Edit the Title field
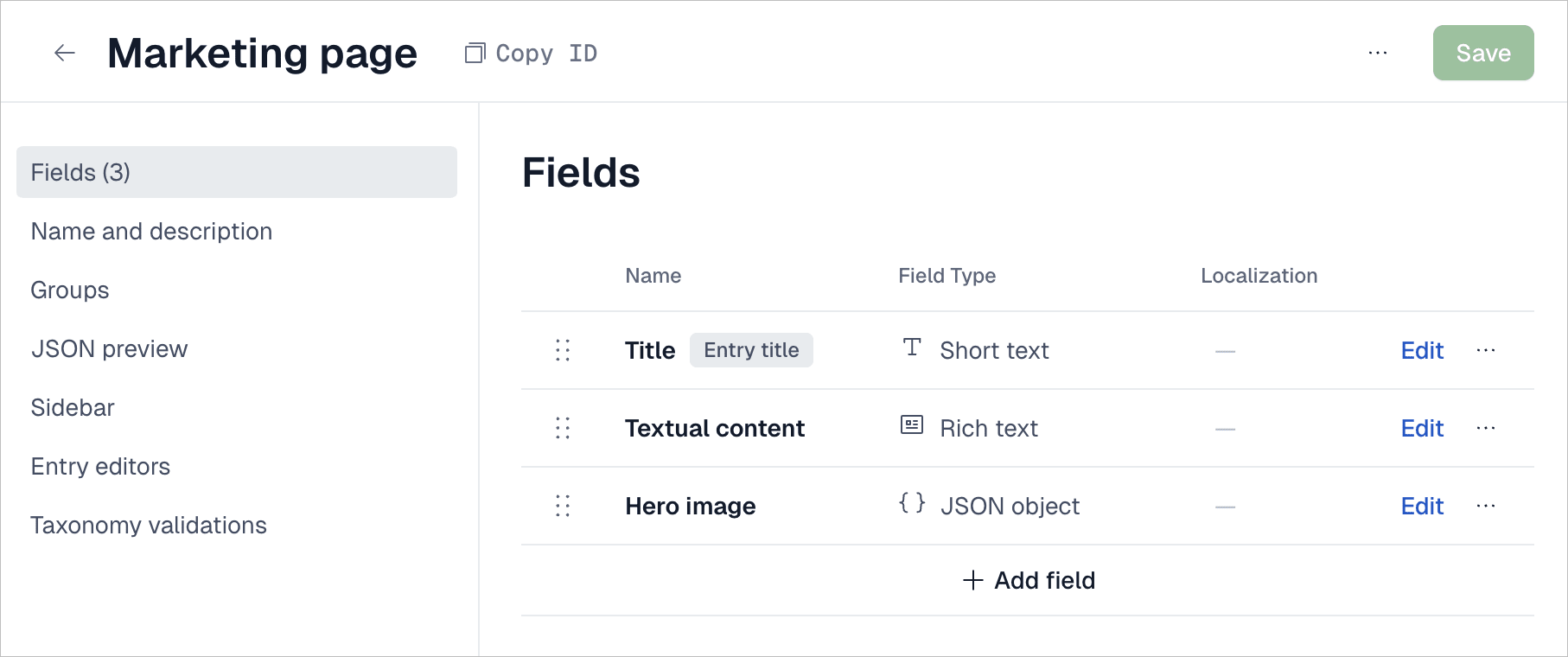 (1422, 350)
